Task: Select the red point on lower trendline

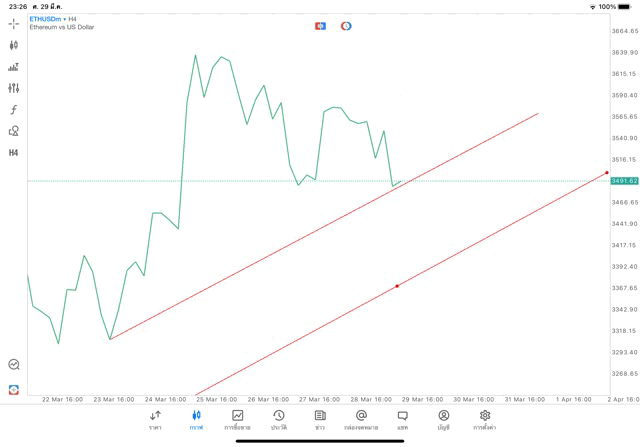Action: click(x=397, y=286)
